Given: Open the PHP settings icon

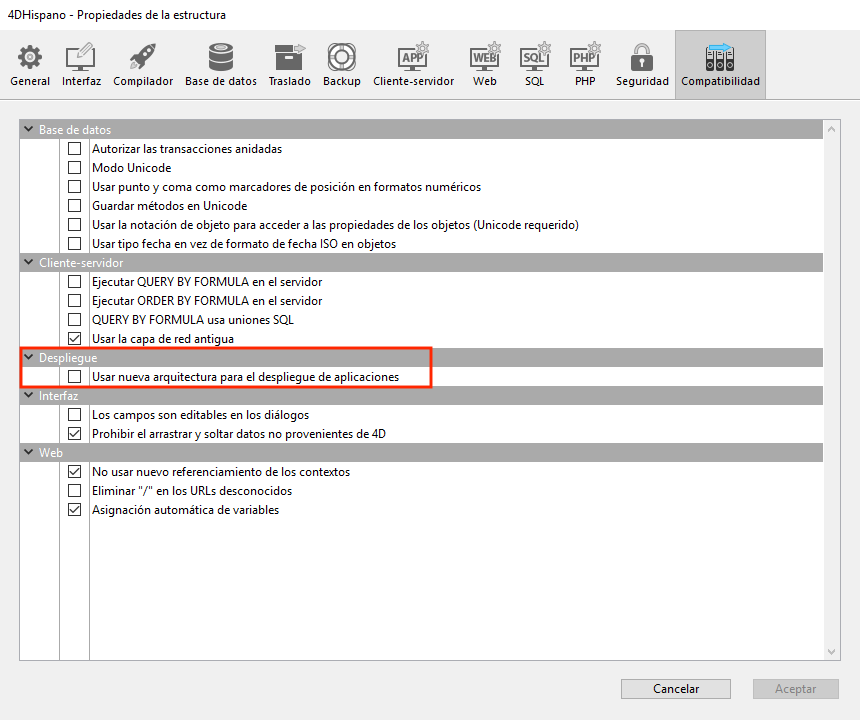Looking at the screenshot, I should (x=585, y=57).
